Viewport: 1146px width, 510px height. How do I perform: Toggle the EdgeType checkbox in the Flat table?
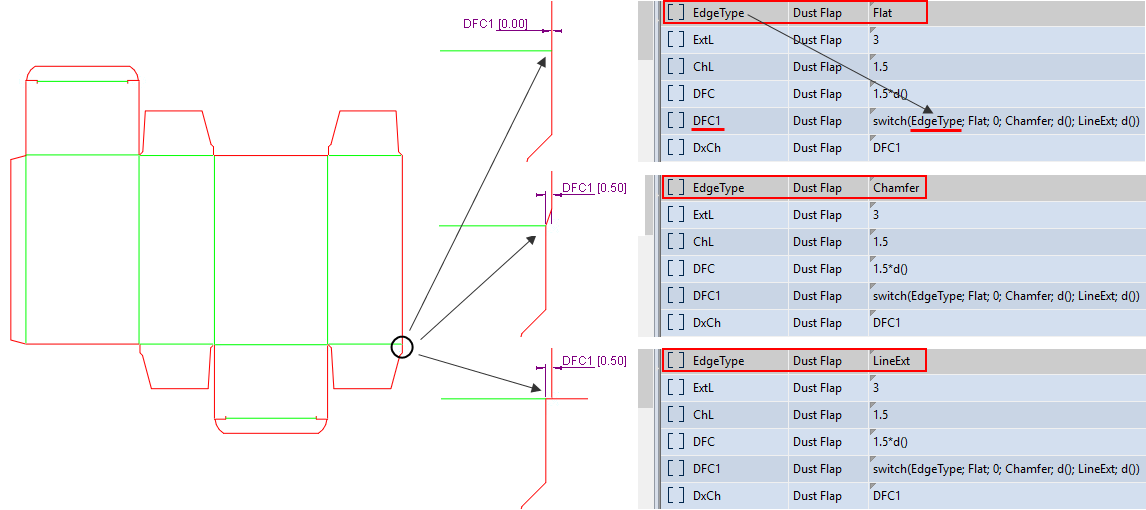click(676, 14)
